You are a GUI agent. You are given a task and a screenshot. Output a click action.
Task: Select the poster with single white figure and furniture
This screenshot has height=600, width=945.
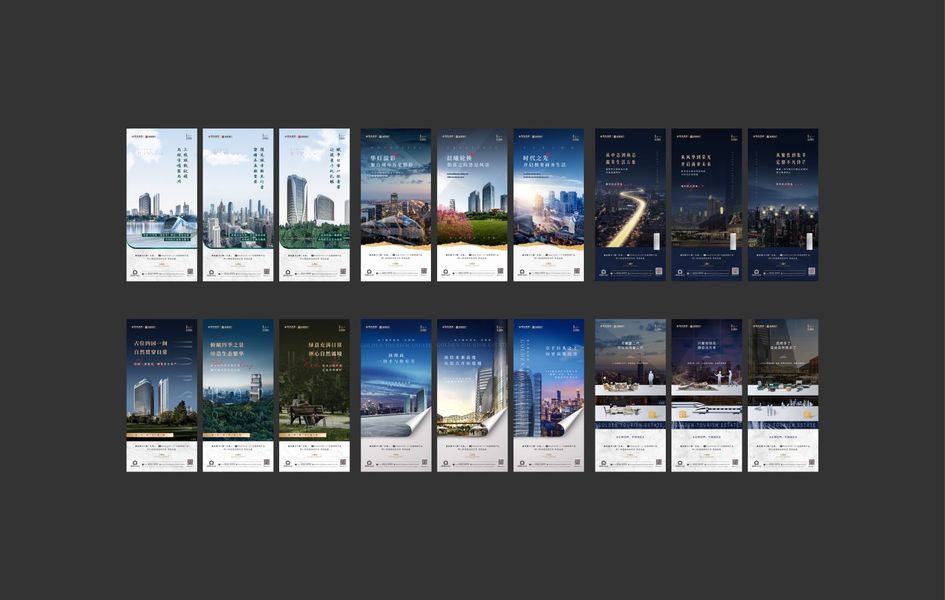click(x=630, y=395)
